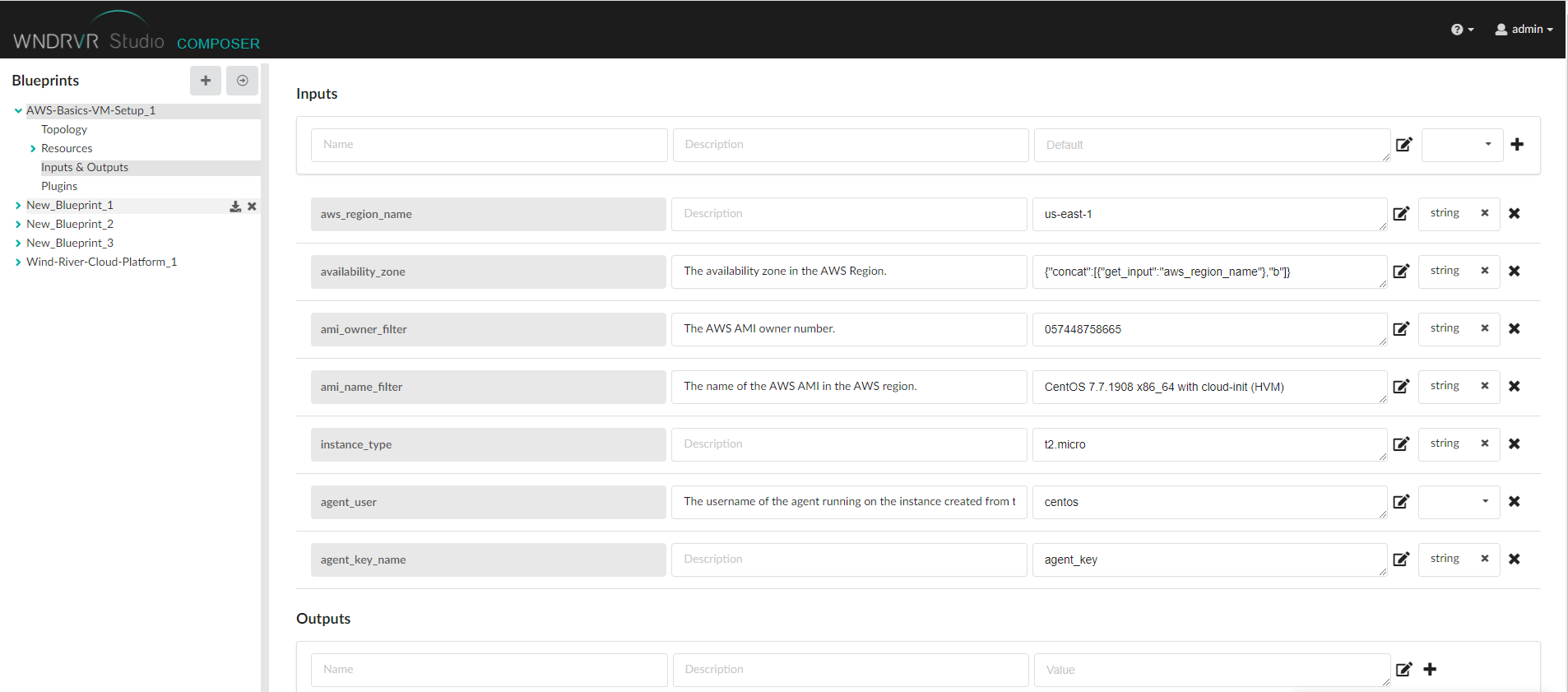The height and width of the screenshot is (692, 1568).
Task: Delete the aws_region_name input
Action: coord(1515,214)
